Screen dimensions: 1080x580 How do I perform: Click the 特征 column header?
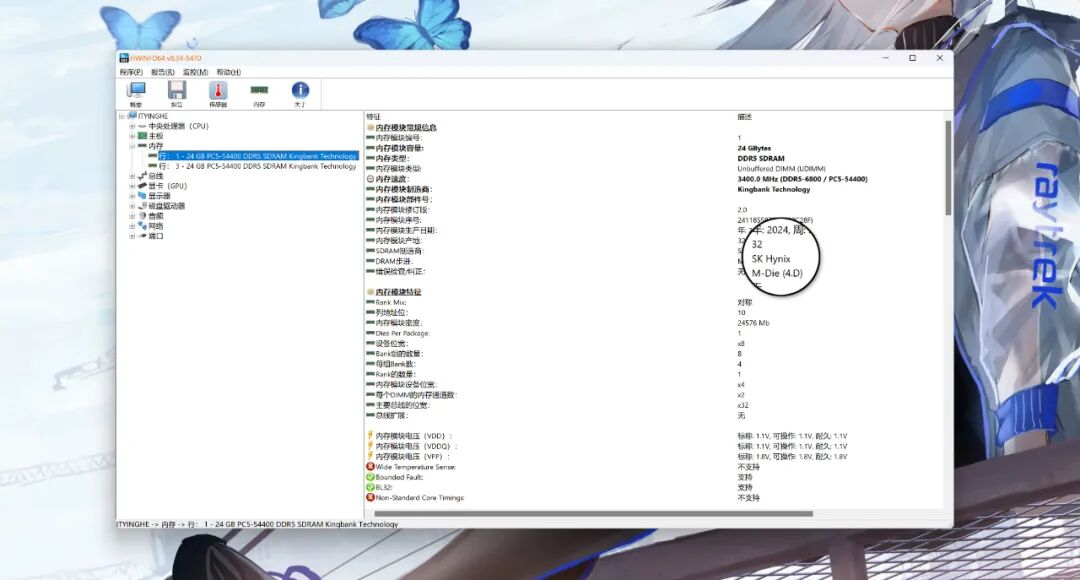[x=373, y=116]
